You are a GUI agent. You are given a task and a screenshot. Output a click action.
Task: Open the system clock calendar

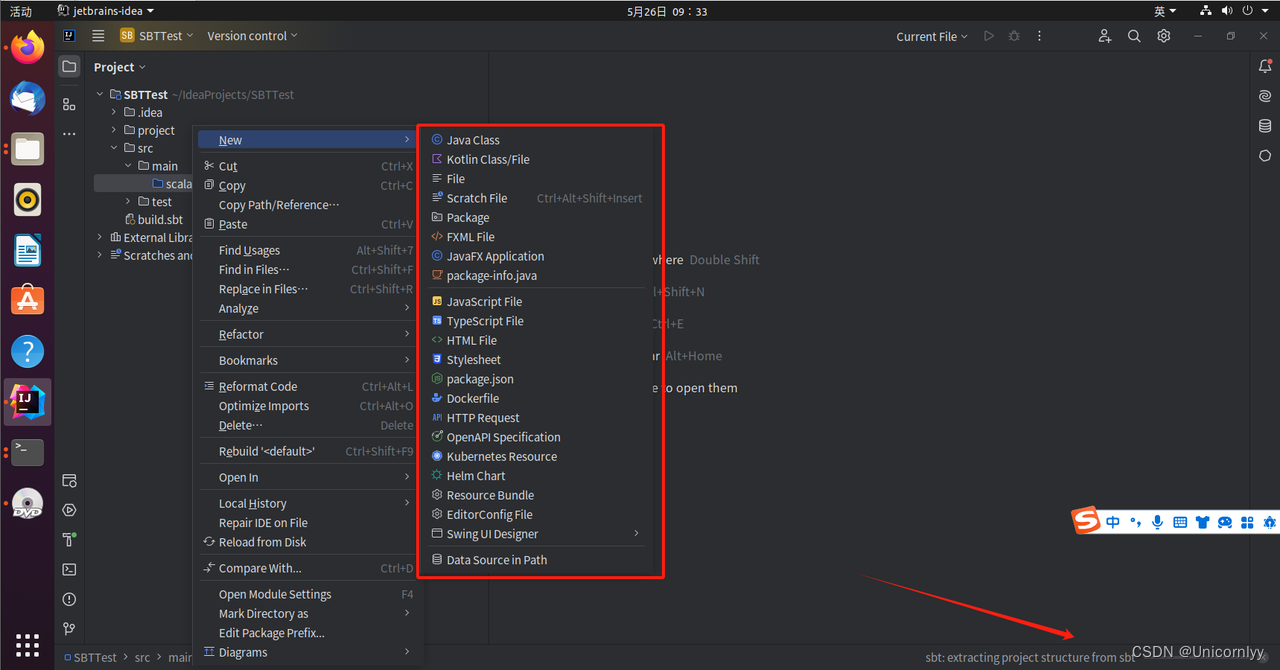click(667, 11)
